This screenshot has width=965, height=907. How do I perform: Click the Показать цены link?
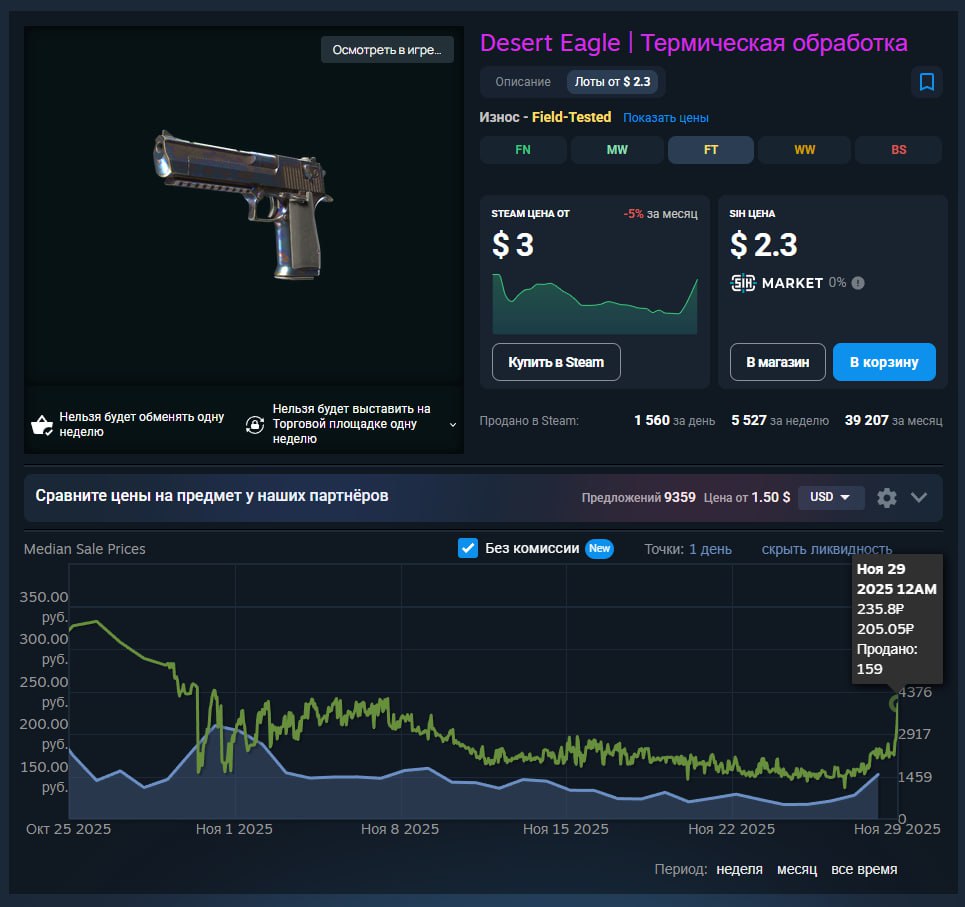(x=665, y=118)
